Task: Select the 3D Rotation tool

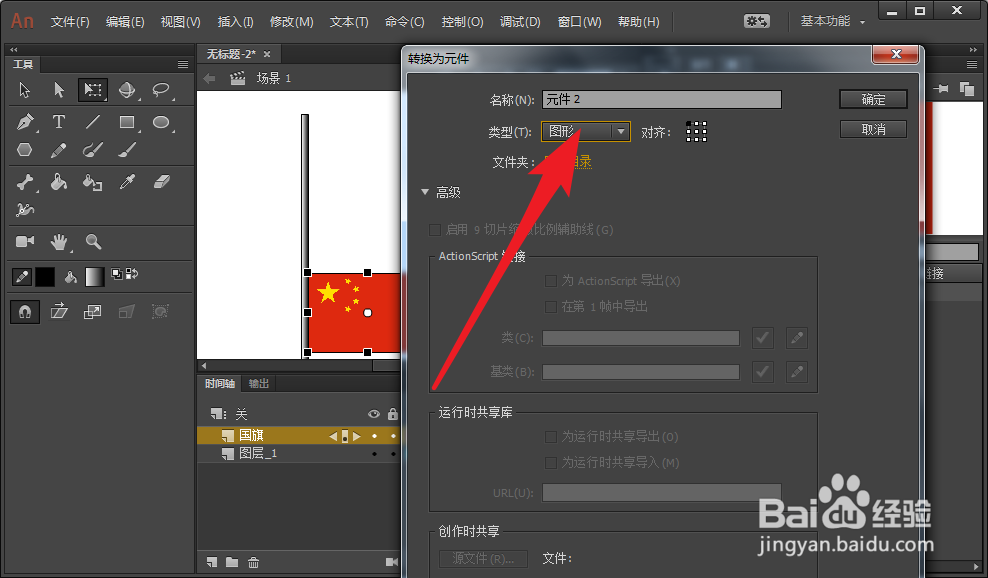Action: (127, 90)
